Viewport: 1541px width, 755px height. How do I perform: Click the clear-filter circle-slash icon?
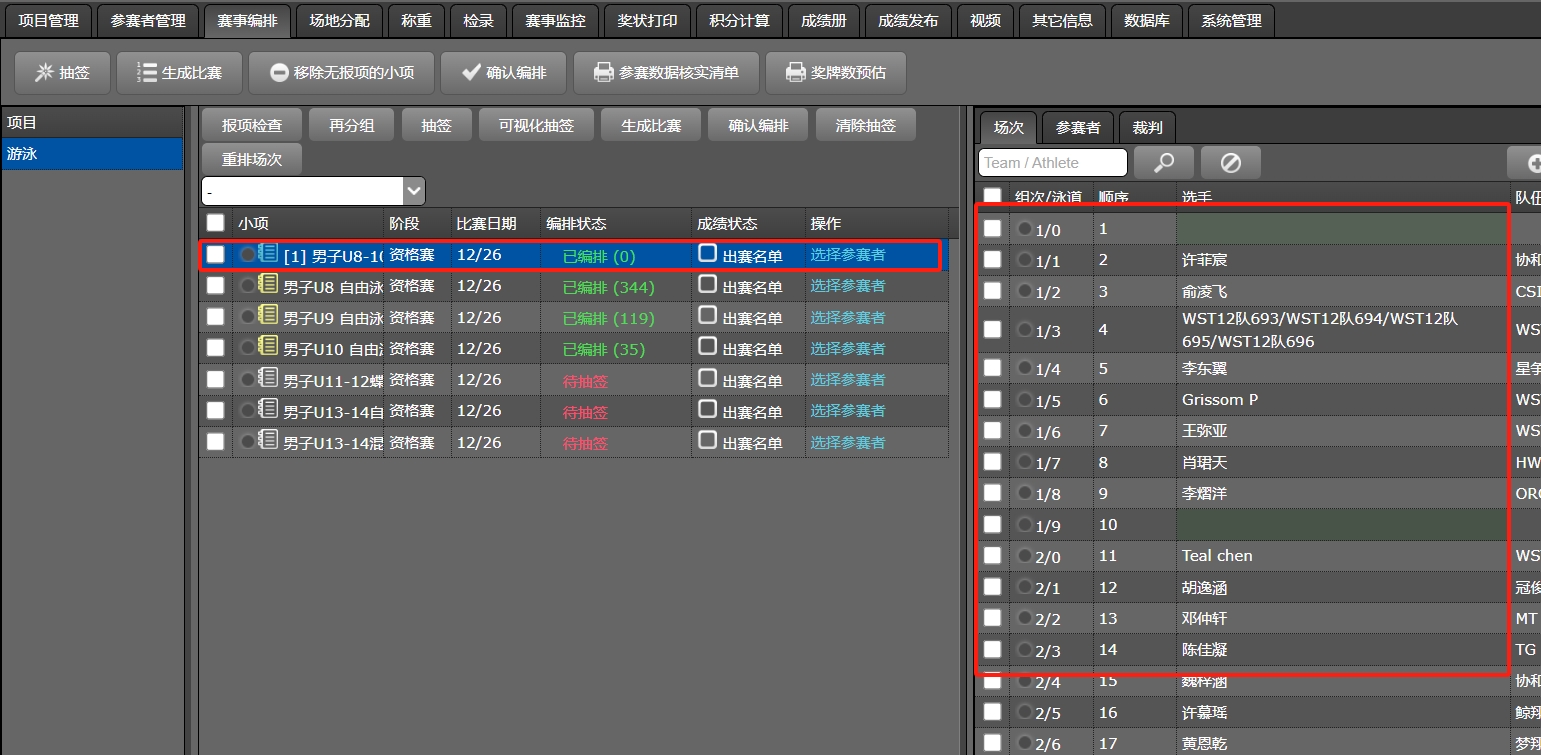[x=1230, y=162]
